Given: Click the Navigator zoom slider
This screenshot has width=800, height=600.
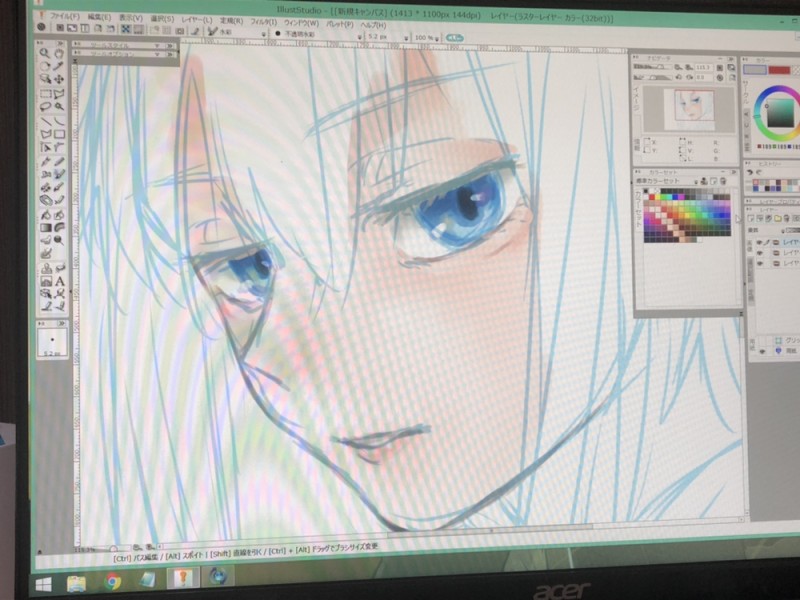Looking at the screenshot, I should tap(652, 67).
